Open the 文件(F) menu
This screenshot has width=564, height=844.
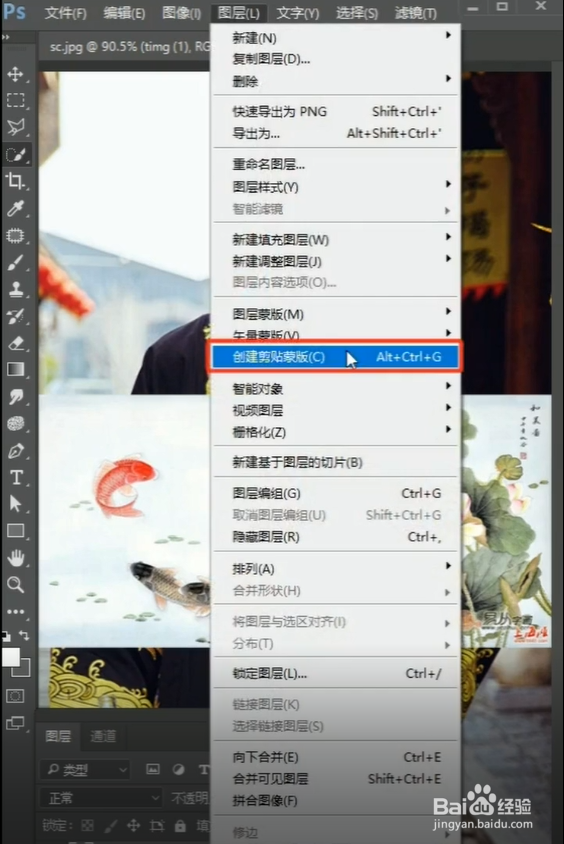(x=65, y=13)
